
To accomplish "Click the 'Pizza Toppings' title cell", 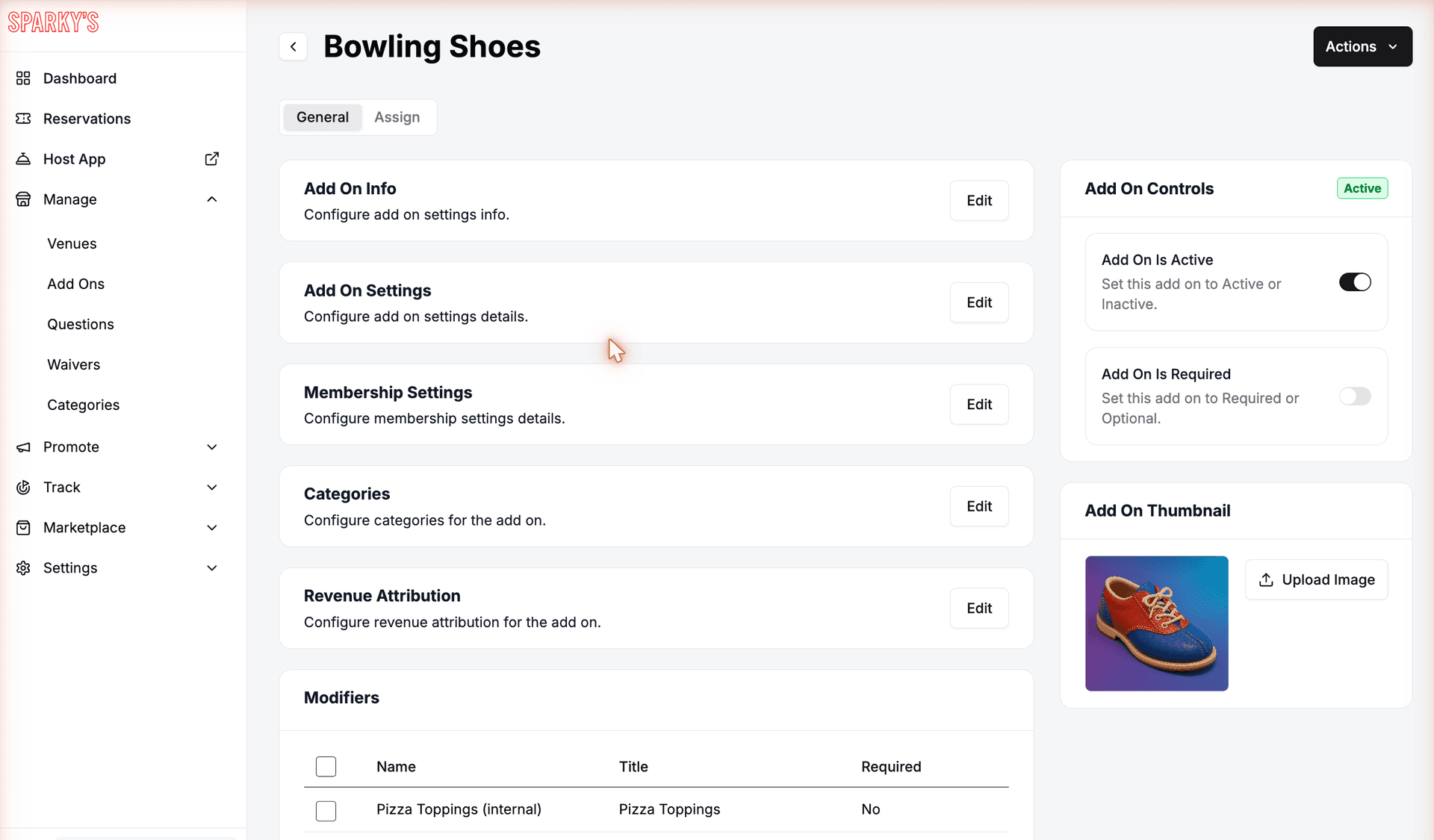I will (669, 809).
